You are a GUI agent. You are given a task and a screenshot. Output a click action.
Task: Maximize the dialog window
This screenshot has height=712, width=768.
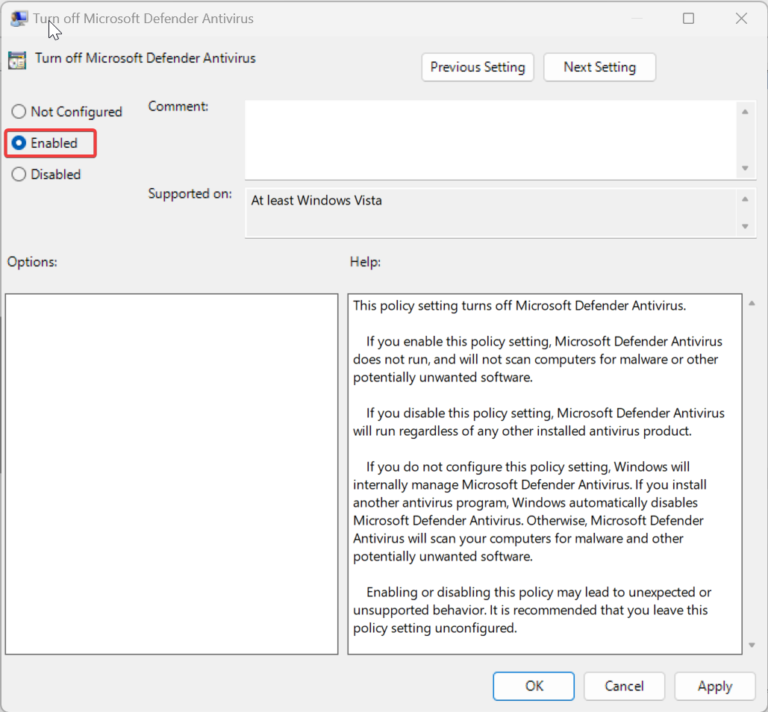coord(688,19)
